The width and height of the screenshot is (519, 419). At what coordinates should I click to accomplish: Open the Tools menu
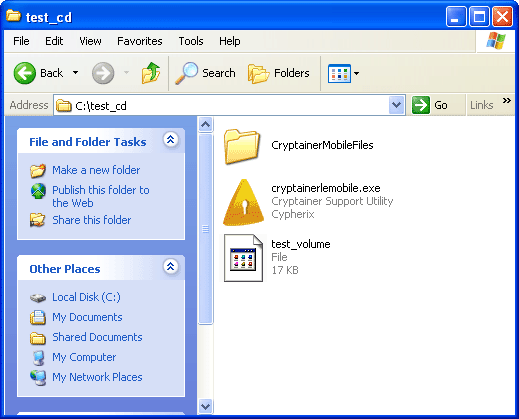[x=191, y=41]
